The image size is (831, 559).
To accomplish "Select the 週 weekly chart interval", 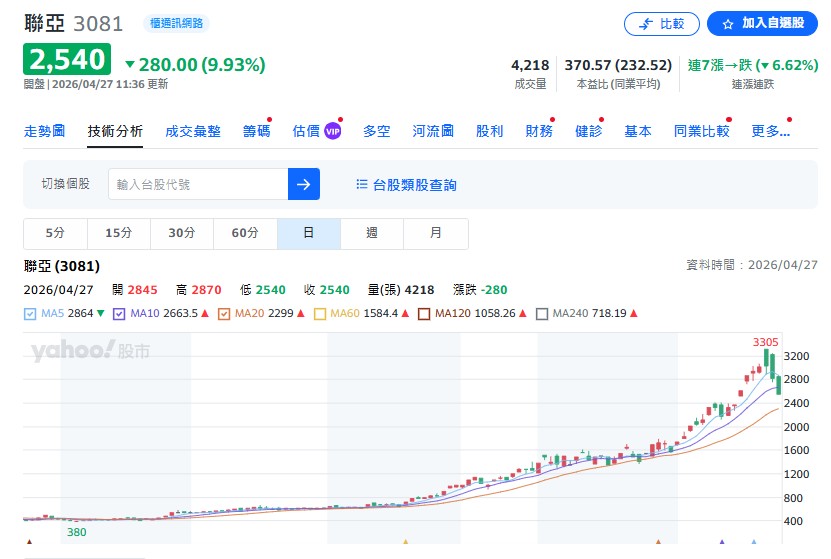I will 371,233.
